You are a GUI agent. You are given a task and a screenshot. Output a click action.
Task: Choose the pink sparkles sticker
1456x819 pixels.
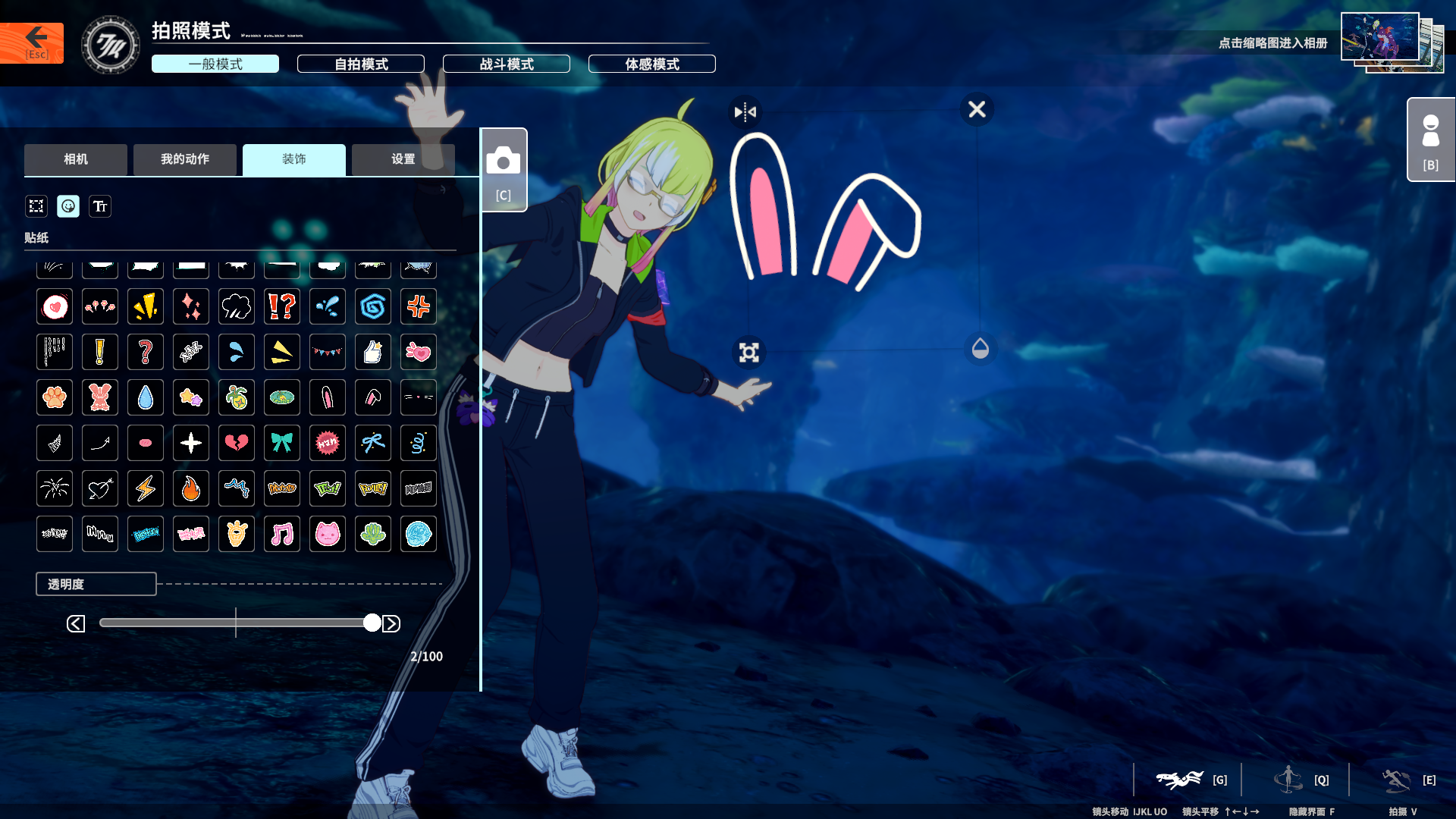coord(191,306)
